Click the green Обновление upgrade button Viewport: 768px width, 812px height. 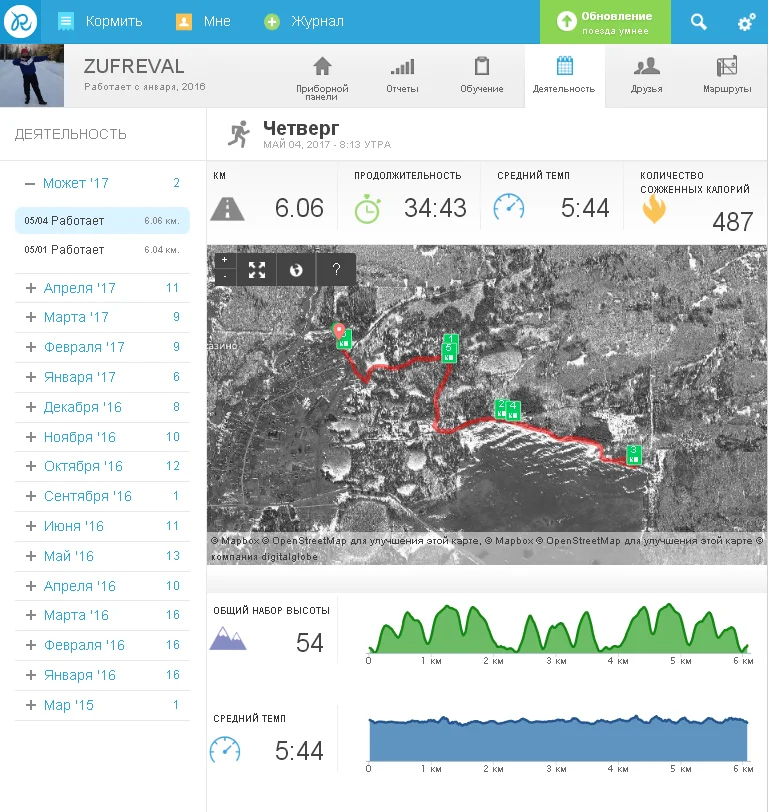pyautogui.click(x=605, y=22)
